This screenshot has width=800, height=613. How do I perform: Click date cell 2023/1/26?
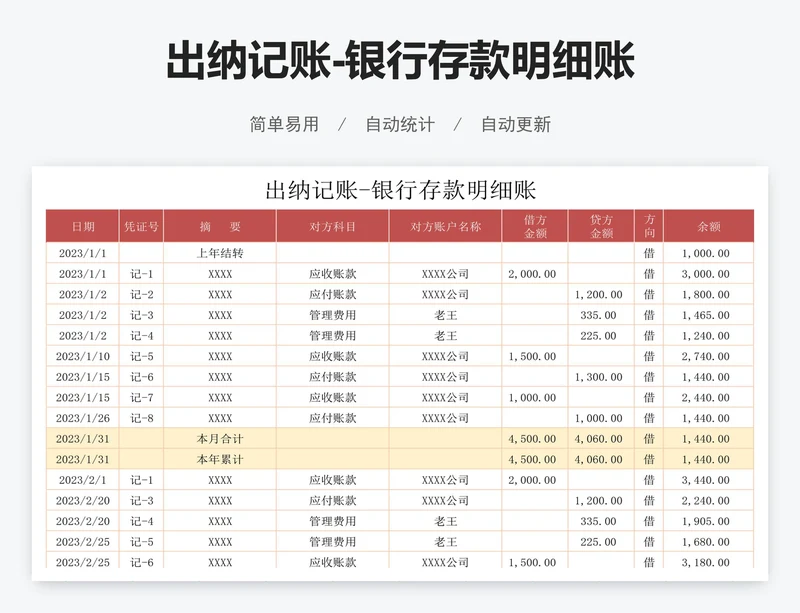[x=83, y=418]
